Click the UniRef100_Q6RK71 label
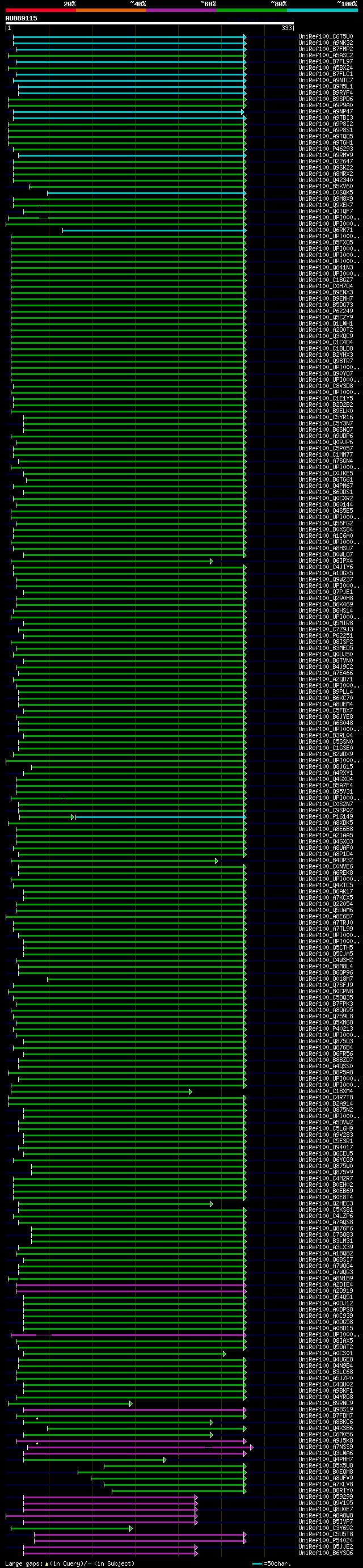 325,230
